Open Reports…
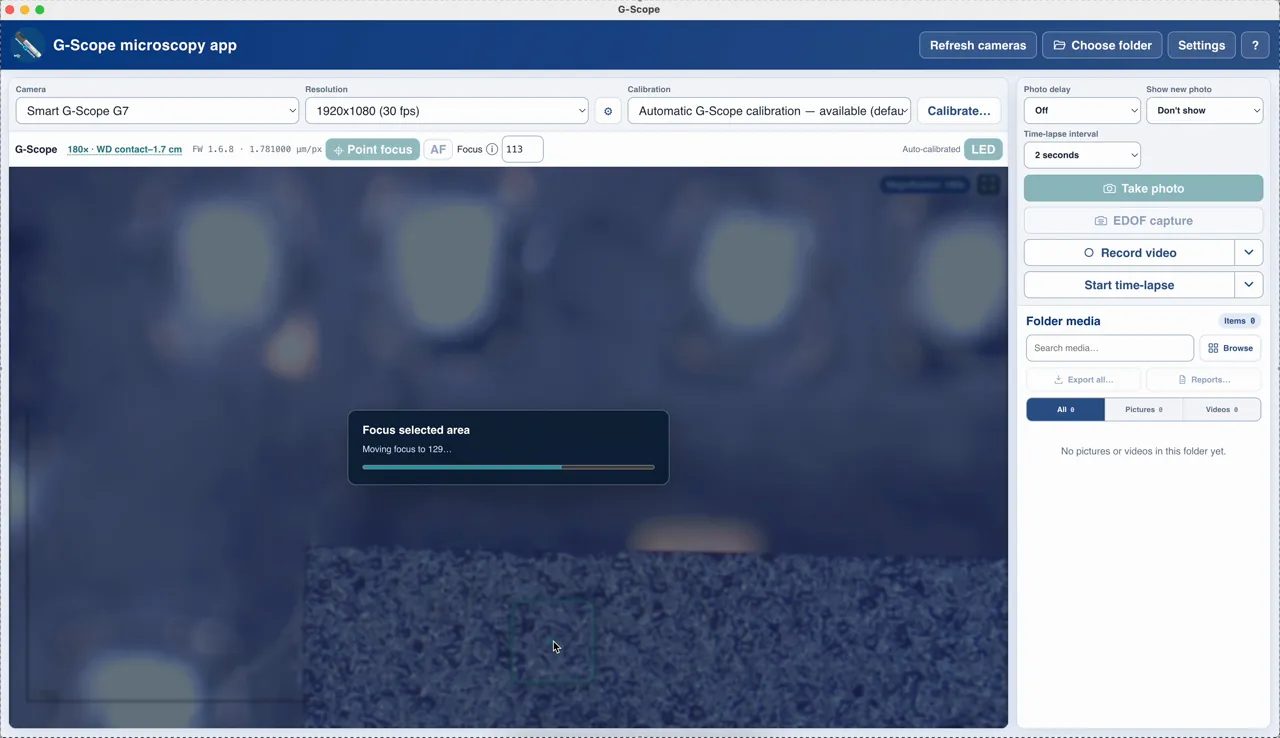The width and height of the screenshot is (1280, 738). [x=1204, y=380]
